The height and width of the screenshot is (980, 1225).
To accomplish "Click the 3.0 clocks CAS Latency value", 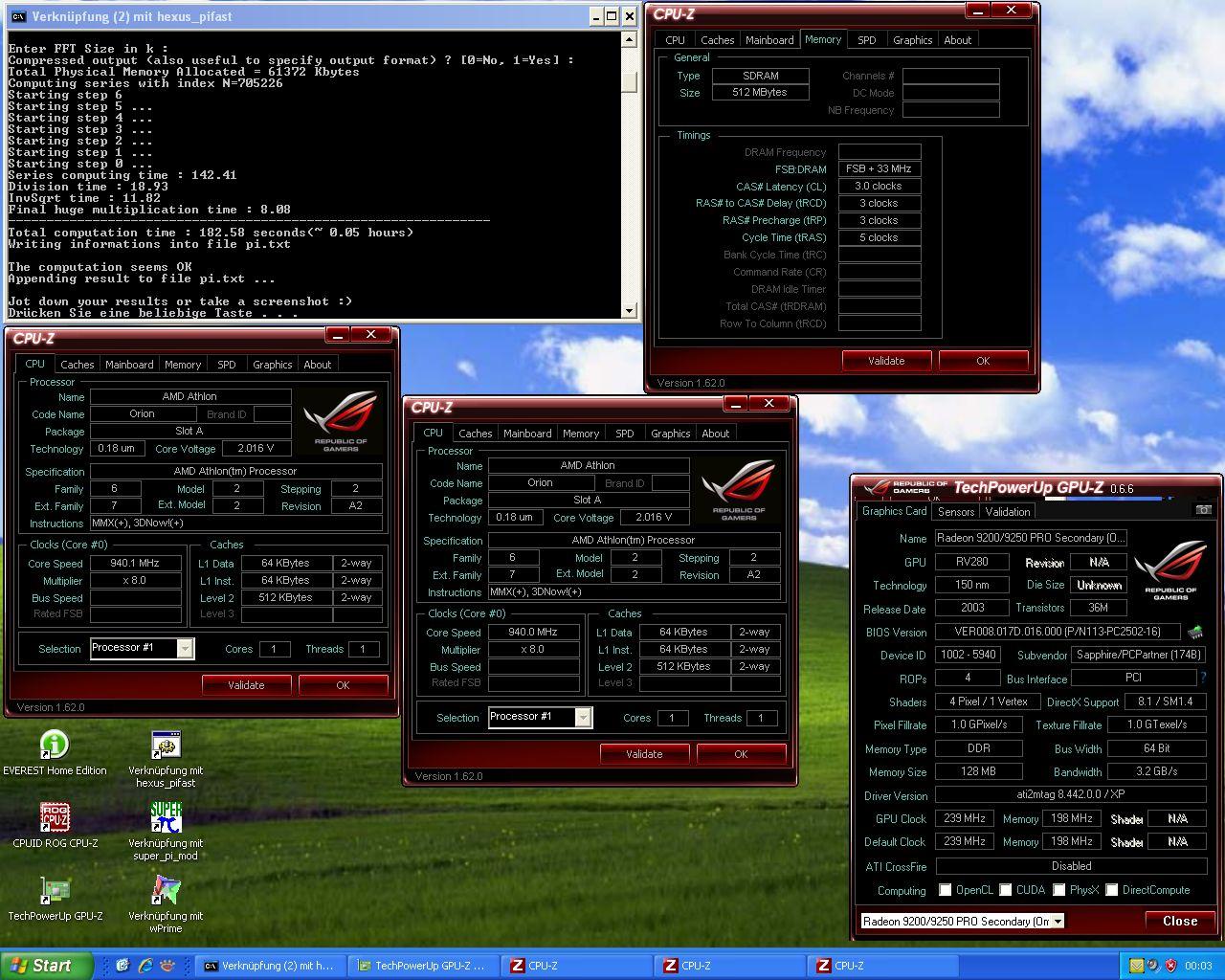I will [x=880, y=186].
